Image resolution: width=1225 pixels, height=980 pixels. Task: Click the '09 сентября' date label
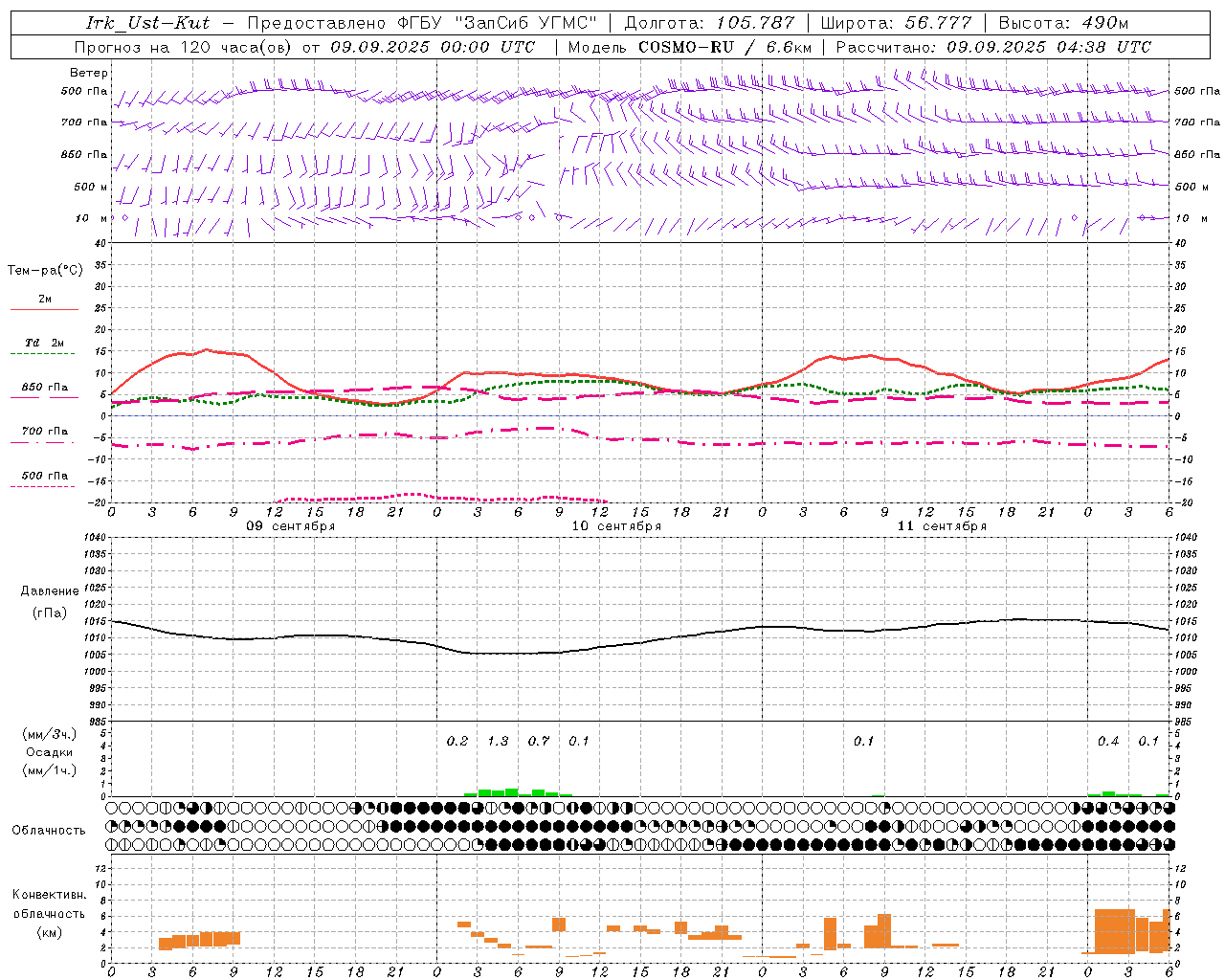(x=291, y=526)
